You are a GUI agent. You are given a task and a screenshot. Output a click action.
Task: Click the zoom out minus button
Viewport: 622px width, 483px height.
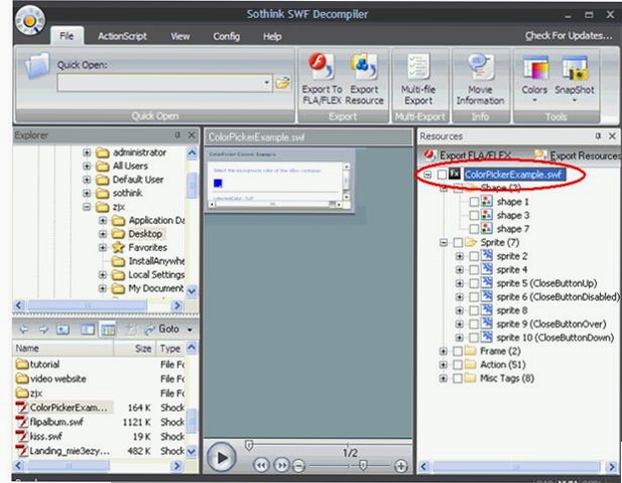pos(299,466)
